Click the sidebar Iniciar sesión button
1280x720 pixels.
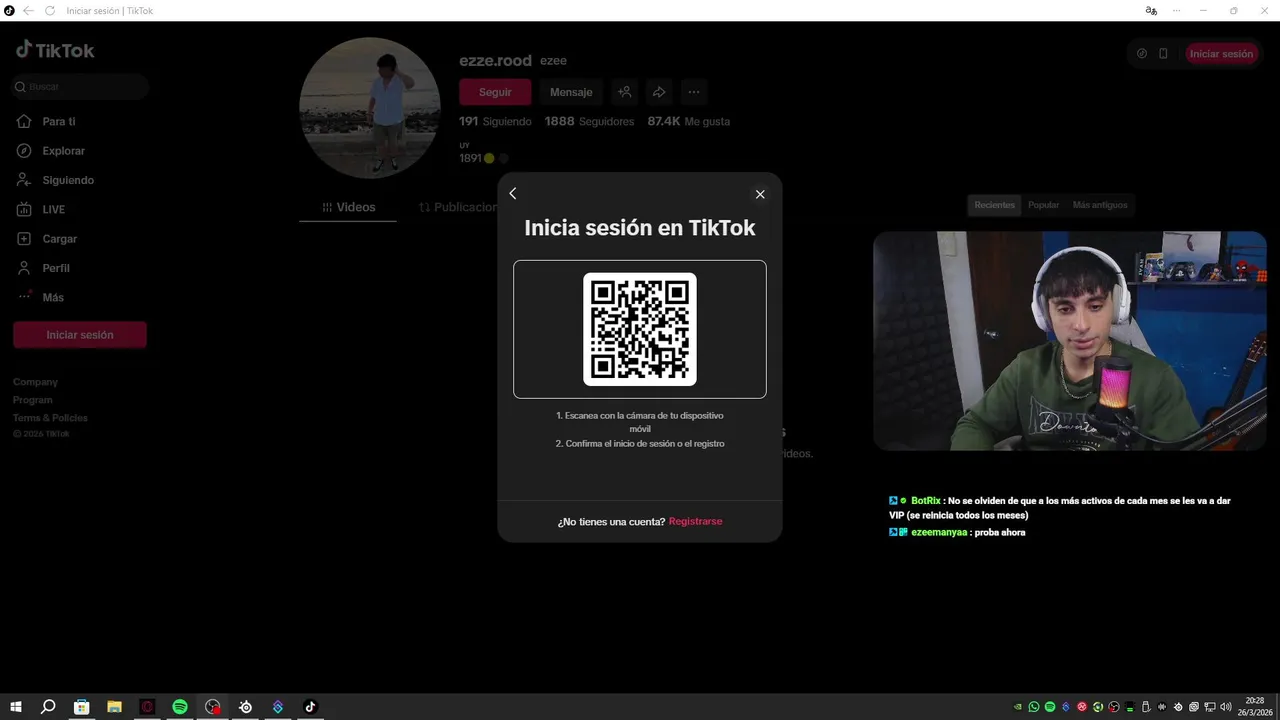coord(80,335)
